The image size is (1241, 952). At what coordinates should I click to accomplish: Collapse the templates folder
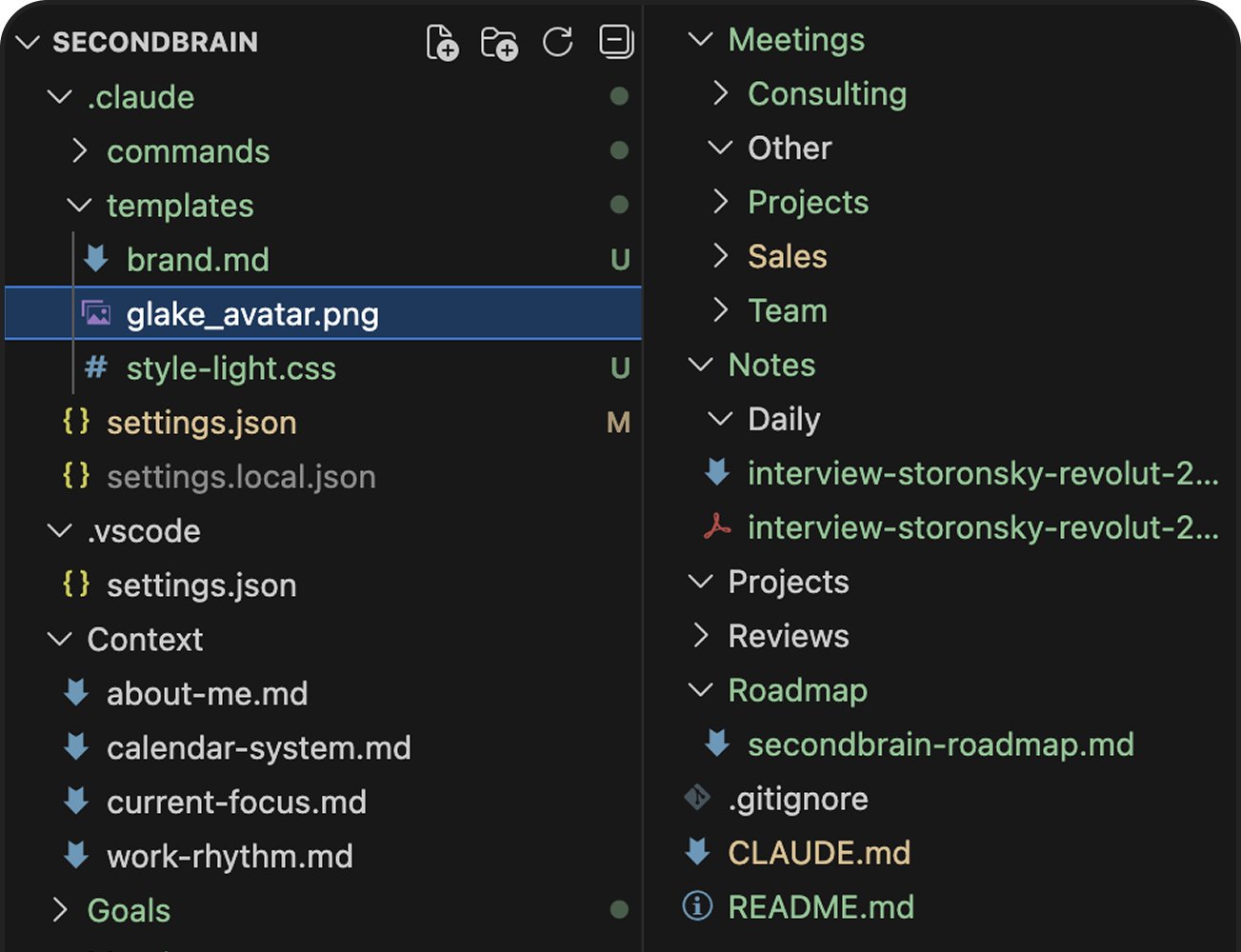(80, 205)
